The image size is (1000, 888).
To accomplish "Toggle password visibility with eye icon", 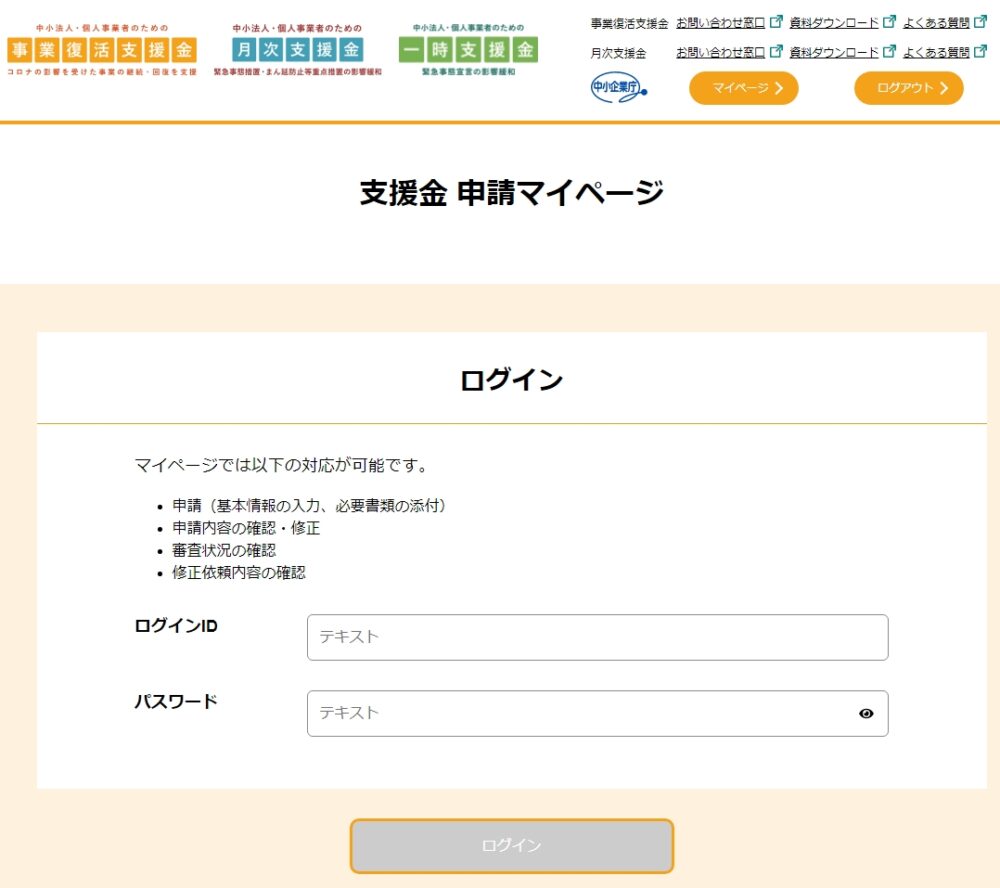I will click(x=865, y=713).
